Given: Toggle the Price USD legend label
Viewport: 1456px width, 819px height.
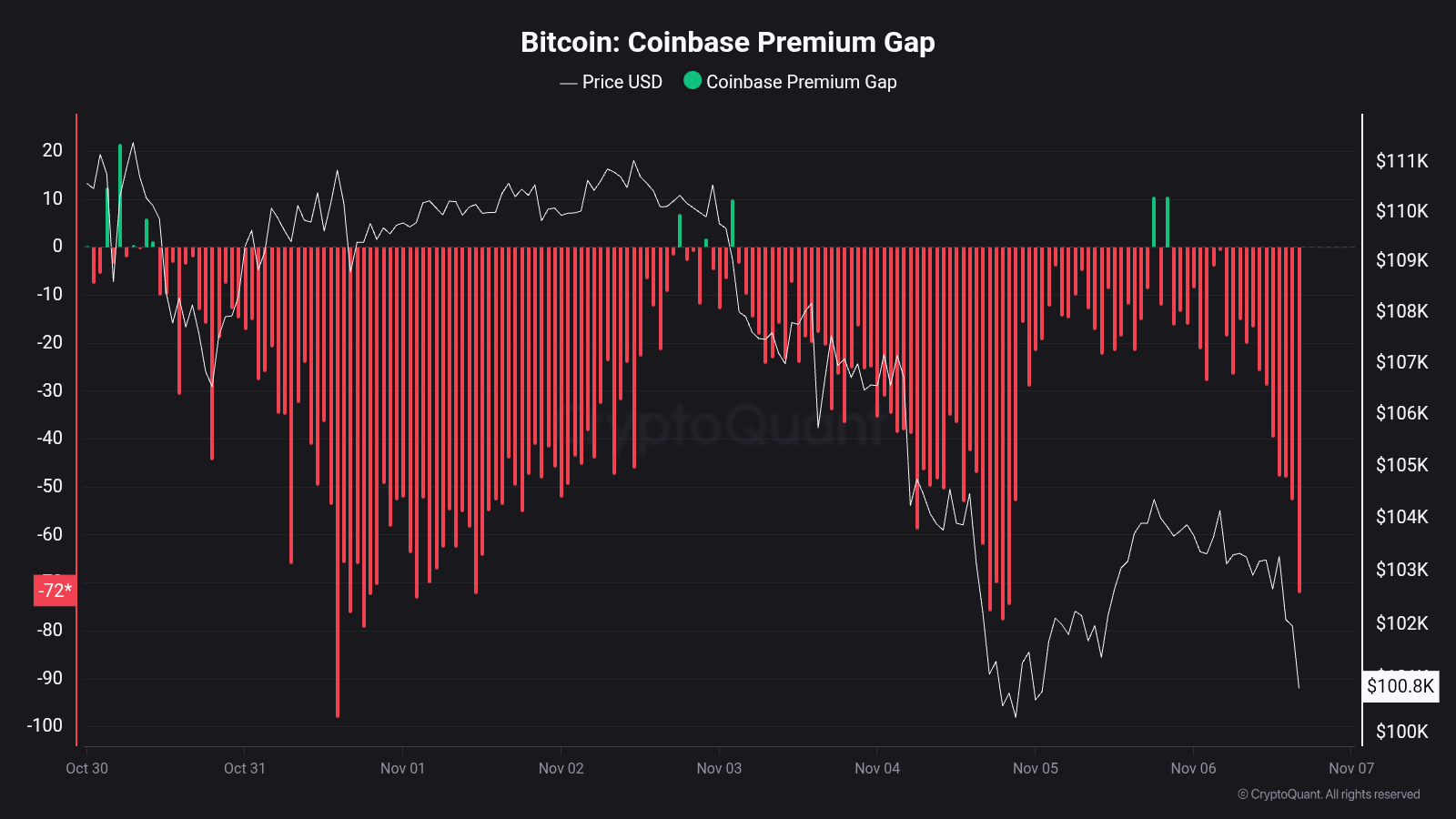Looking at the screenshot, I should click(622, 82).
